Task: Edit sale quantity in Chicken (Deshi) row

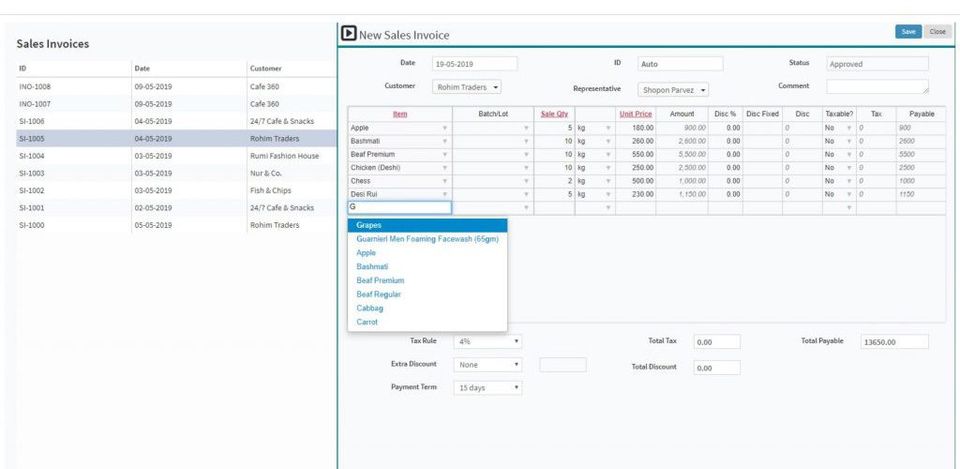Action: point(555,168)
